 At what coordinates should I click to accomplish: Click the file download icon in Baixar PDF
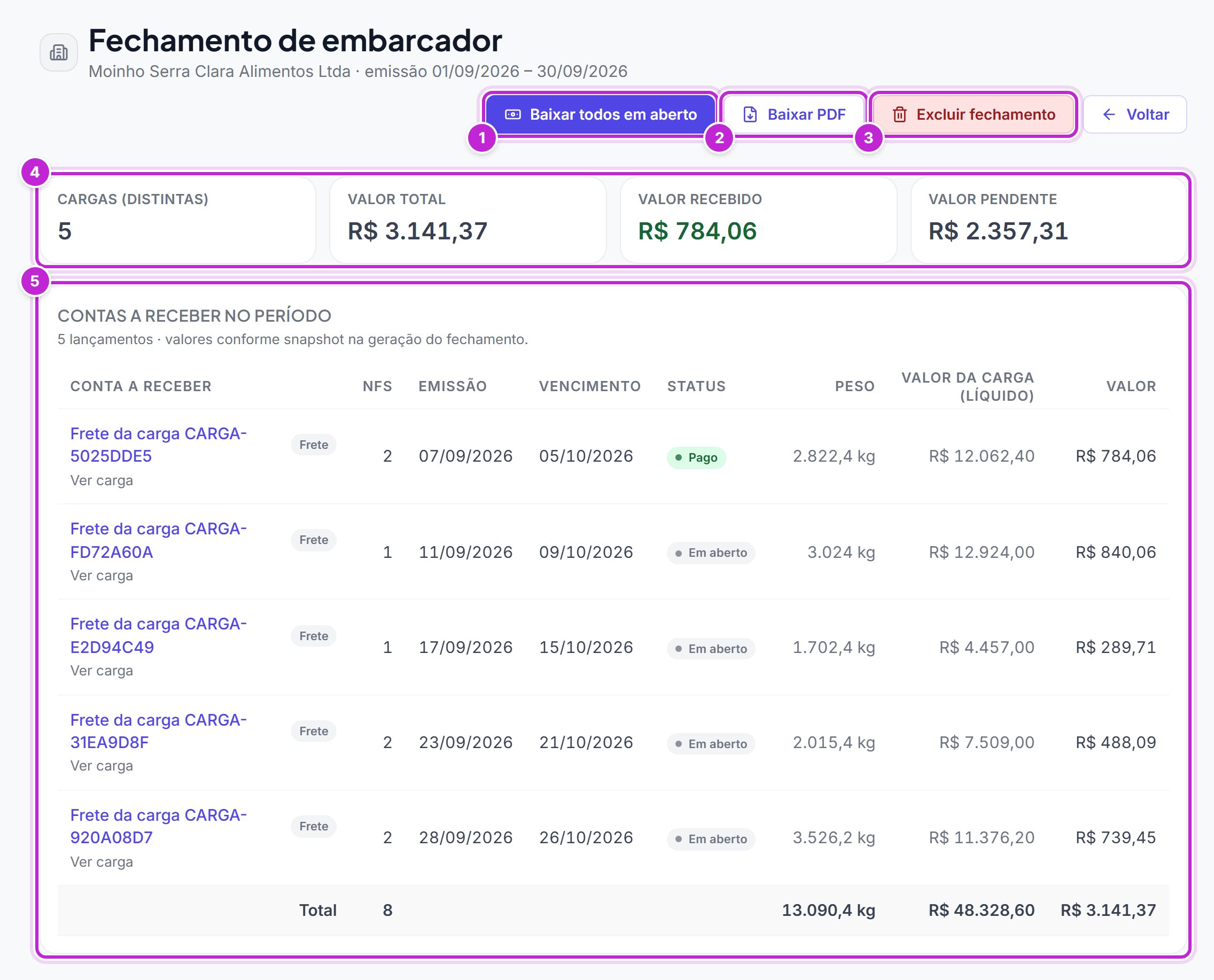click(x=750, y=114)
